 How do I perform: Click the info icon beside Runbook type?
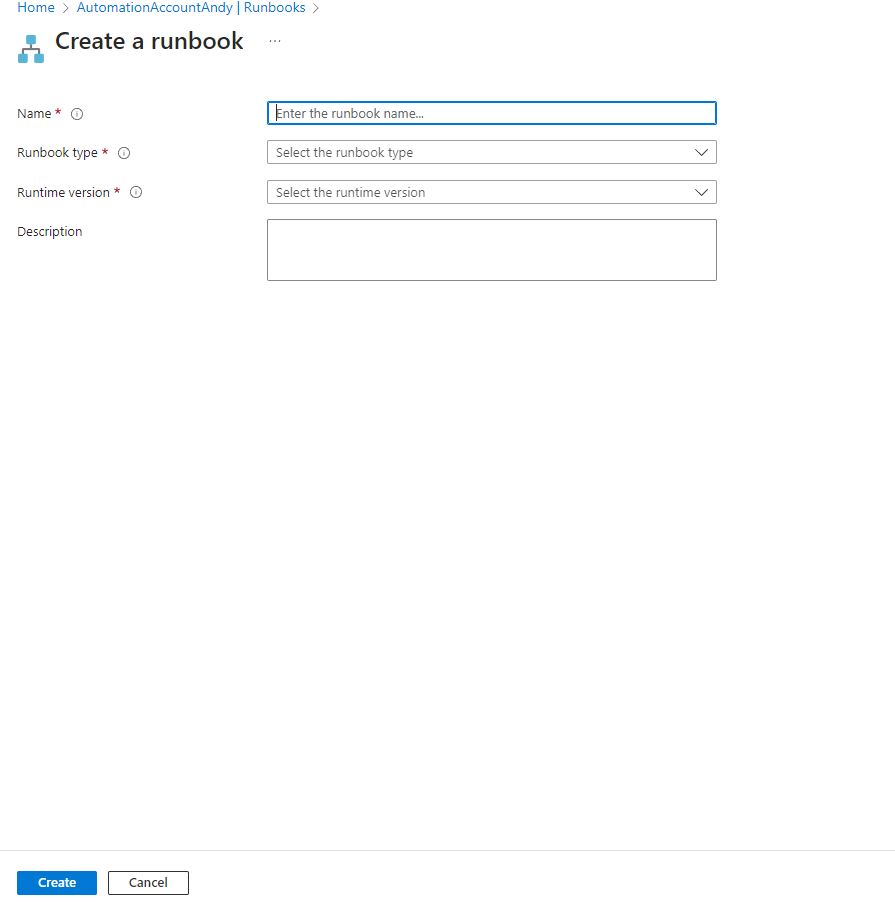pyautogui.click(x=124, y=153)
